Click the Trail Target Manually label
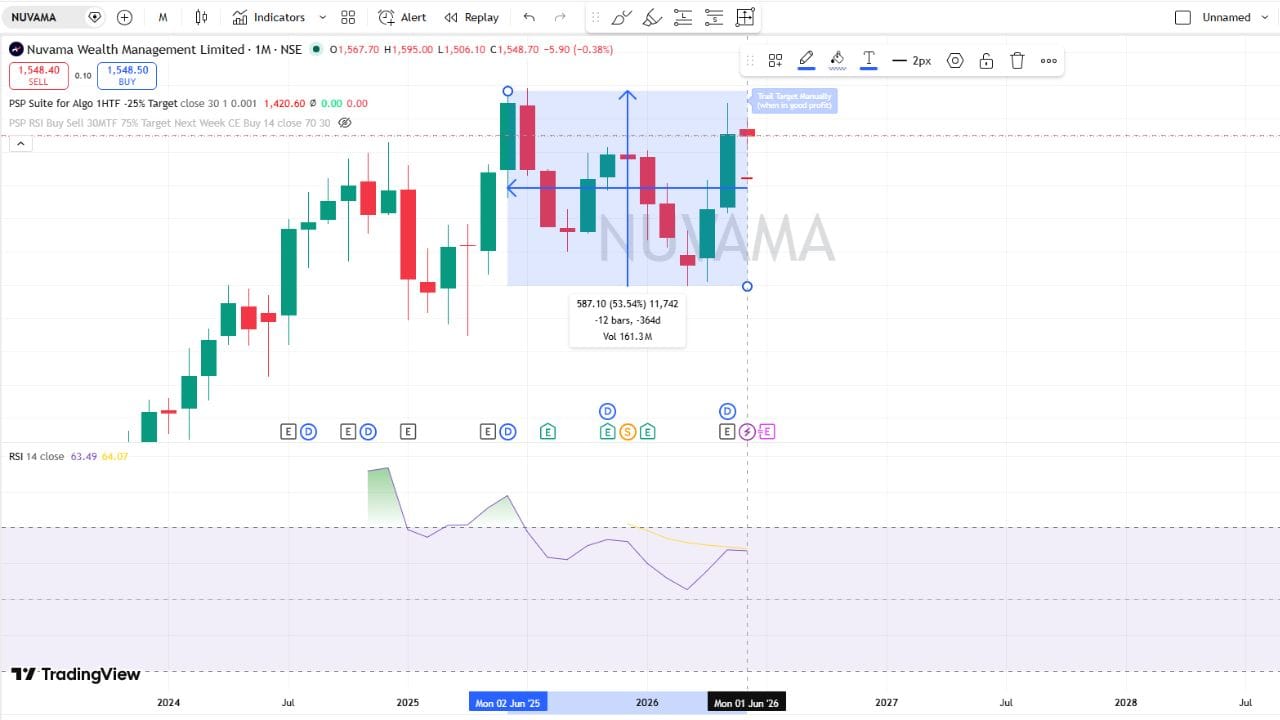The height and width of the screenshot is (720, 1280). point(794,101)
